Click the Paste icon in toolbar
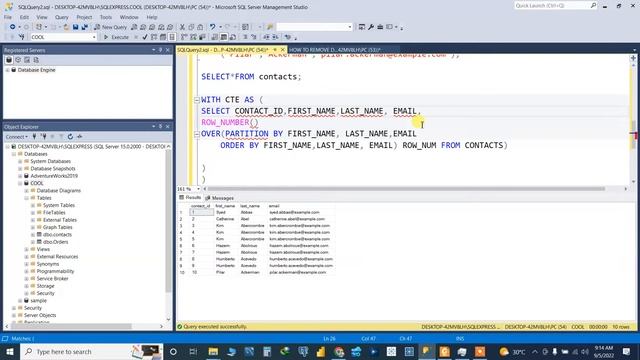The height and width of the screenshot is (360, 640). tap(200, 27)
